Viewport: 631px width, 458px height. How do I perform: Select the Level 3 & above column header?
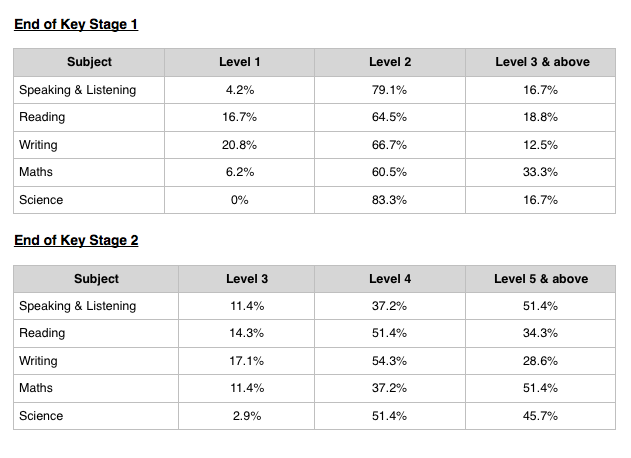click(x=540, y=62)
